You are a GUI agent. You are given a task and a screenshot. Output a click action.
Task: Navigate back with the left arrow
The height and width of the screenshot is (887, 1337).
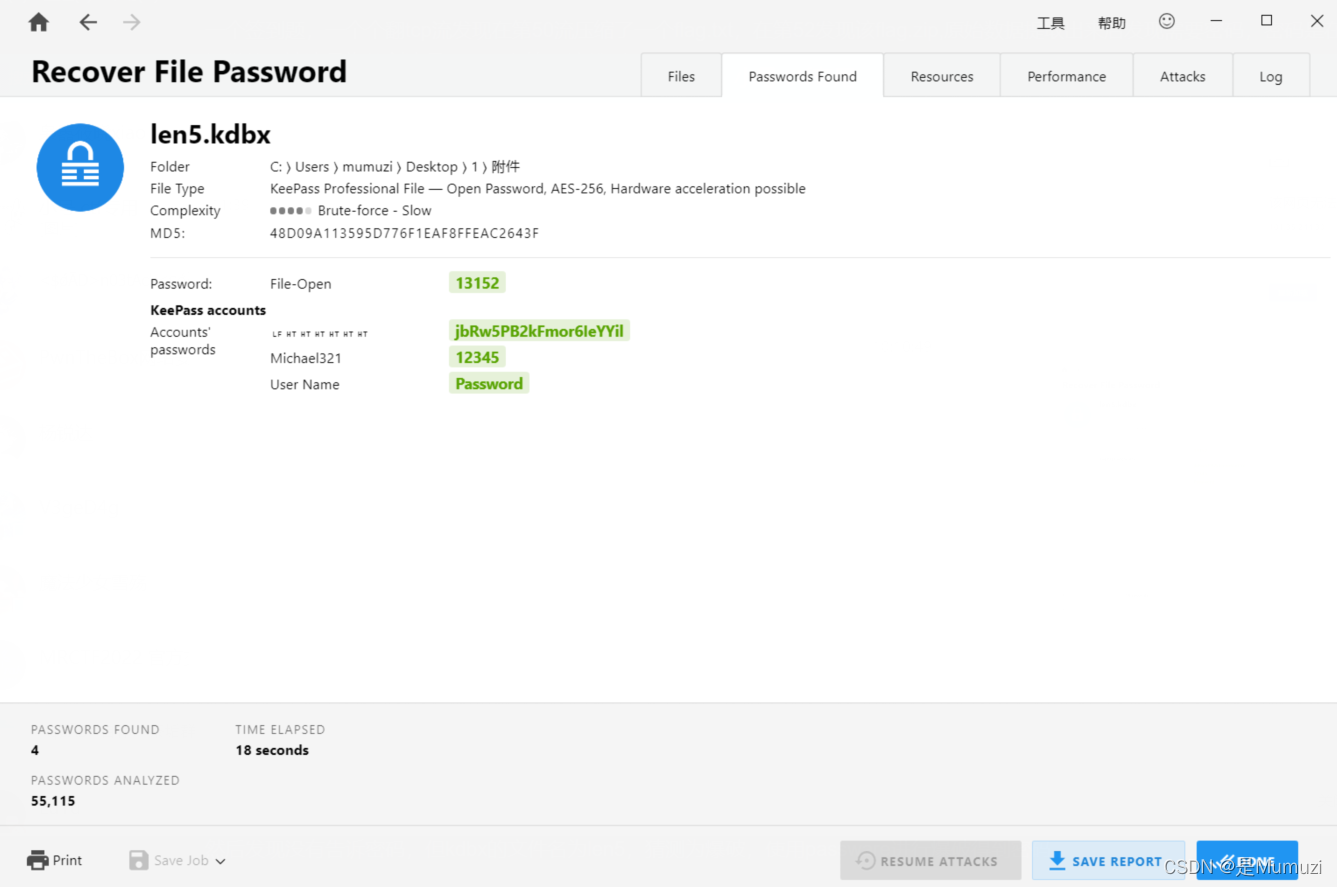(x=88, y=22)
